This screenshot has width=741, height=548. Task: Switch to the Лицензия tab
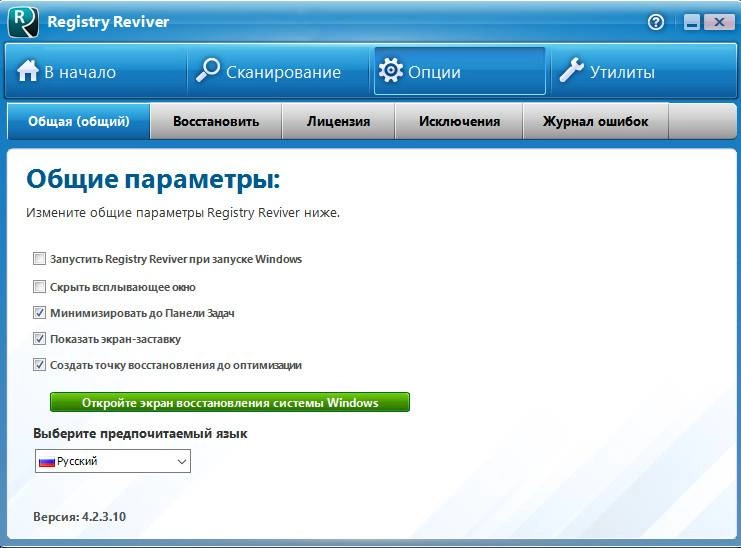pyautogui.click(x=338, y=121)
